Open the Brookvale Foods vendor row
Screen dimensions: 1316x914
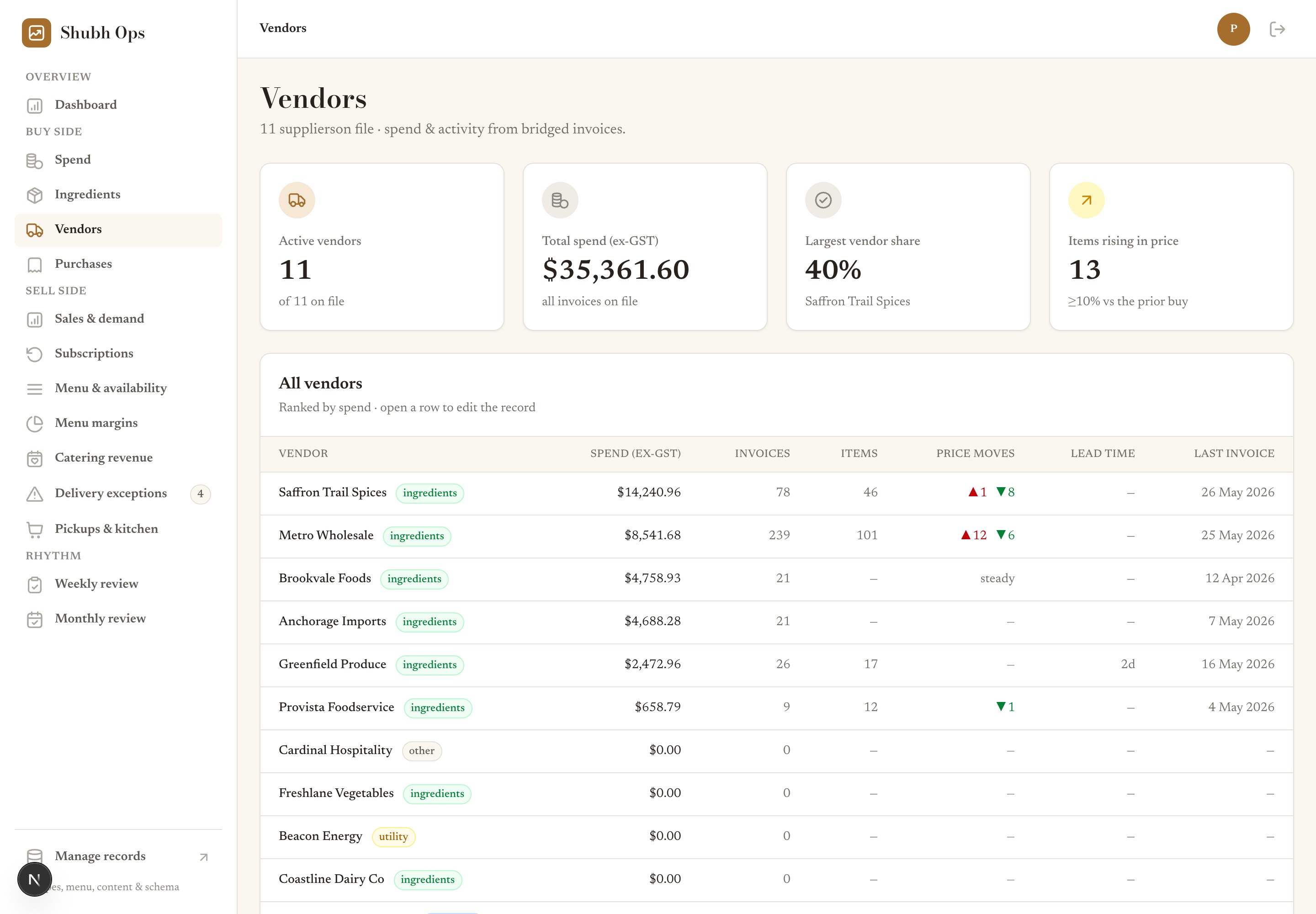[x=776, y=579]
